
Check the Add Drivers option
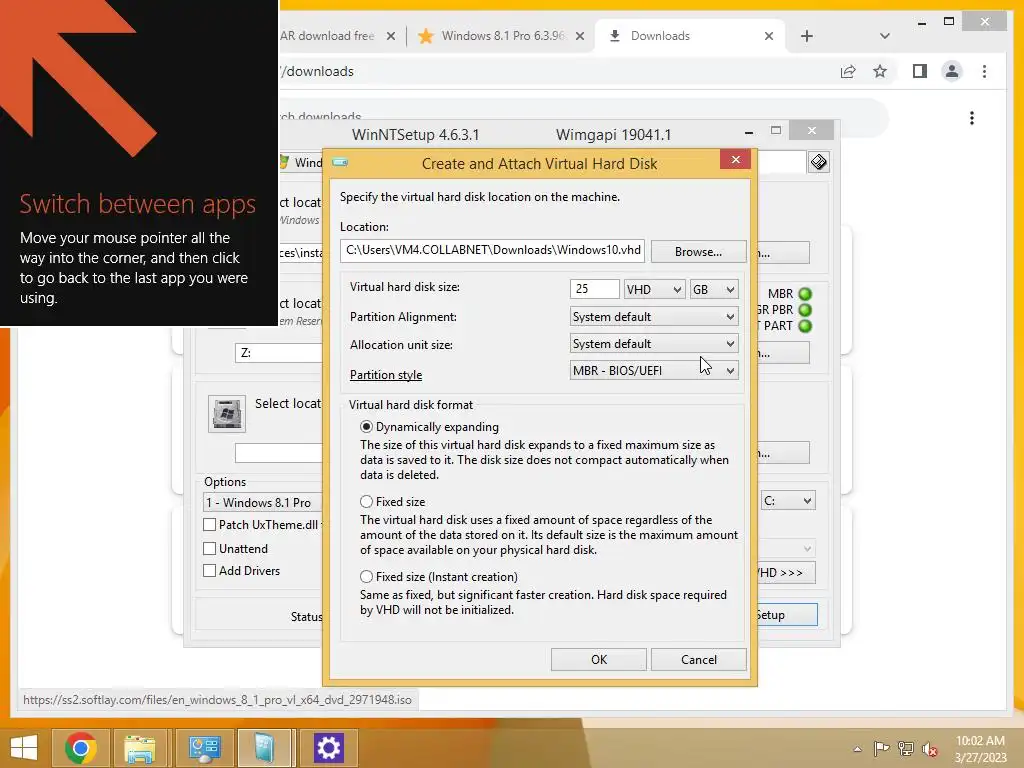(x=210, y=571)
